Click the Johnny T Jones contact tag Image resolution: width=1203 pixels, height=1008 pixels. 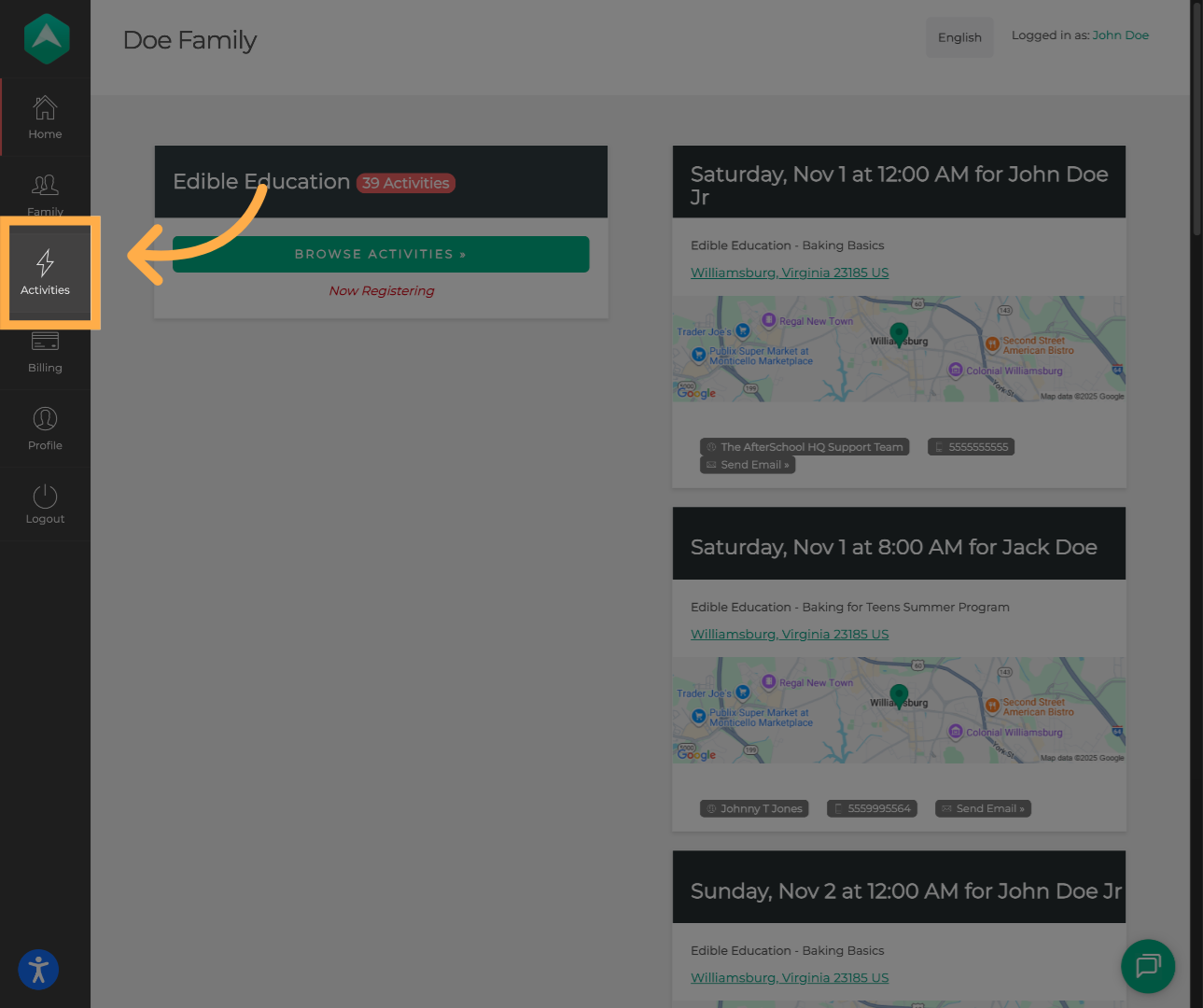[x=753, y=808]
